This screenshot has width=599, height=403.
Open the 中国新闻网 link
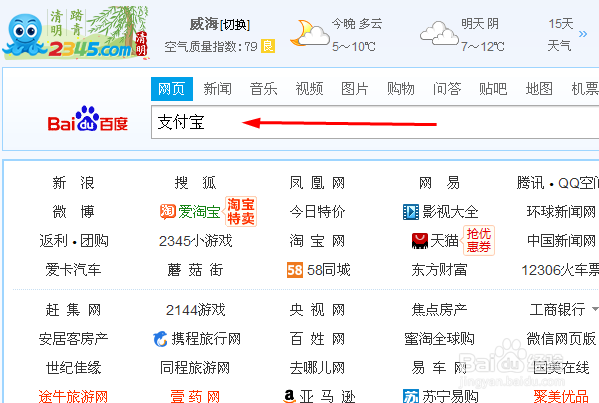pyautogui.click(x=561, y=241)
